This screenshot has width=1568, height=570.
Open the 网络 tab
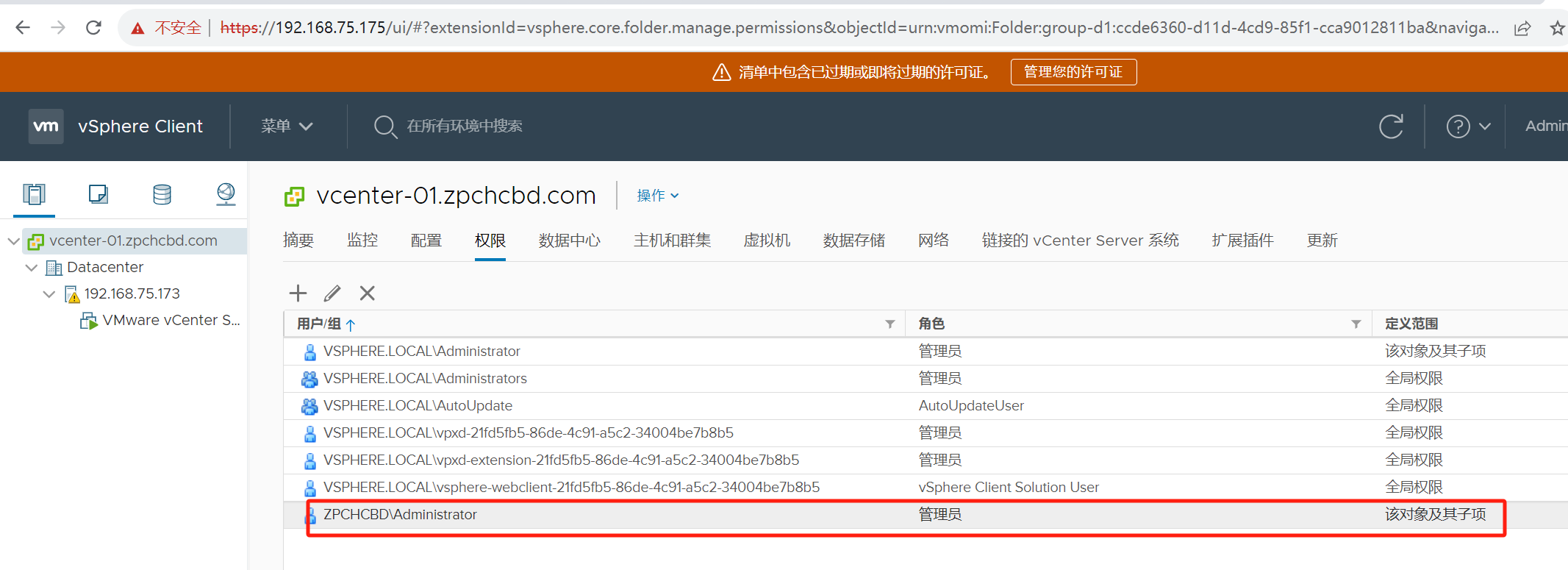tap(934, 241)
